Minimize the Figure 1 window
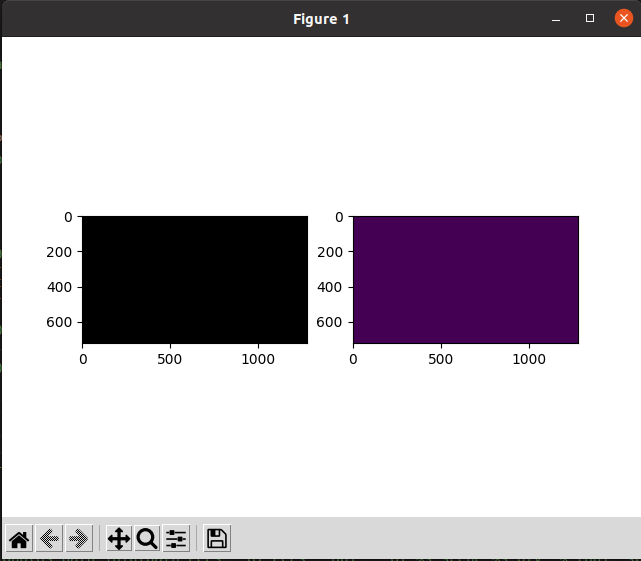This screenshot has height=561, width=641. pyautogui.click(x=556, y=19)
